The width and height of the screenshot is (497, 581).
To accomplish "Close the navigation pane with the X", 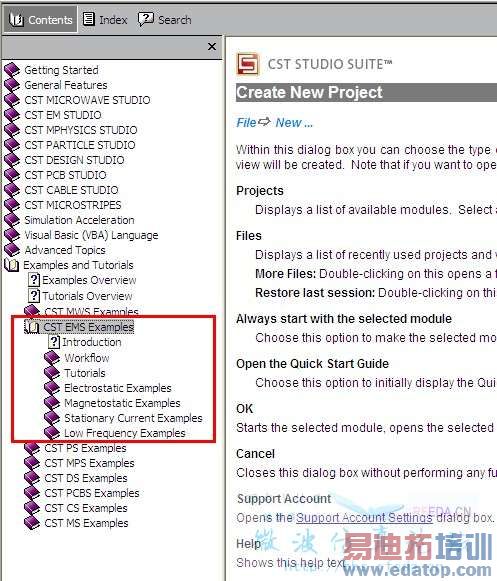I will (x=212, y=47).
